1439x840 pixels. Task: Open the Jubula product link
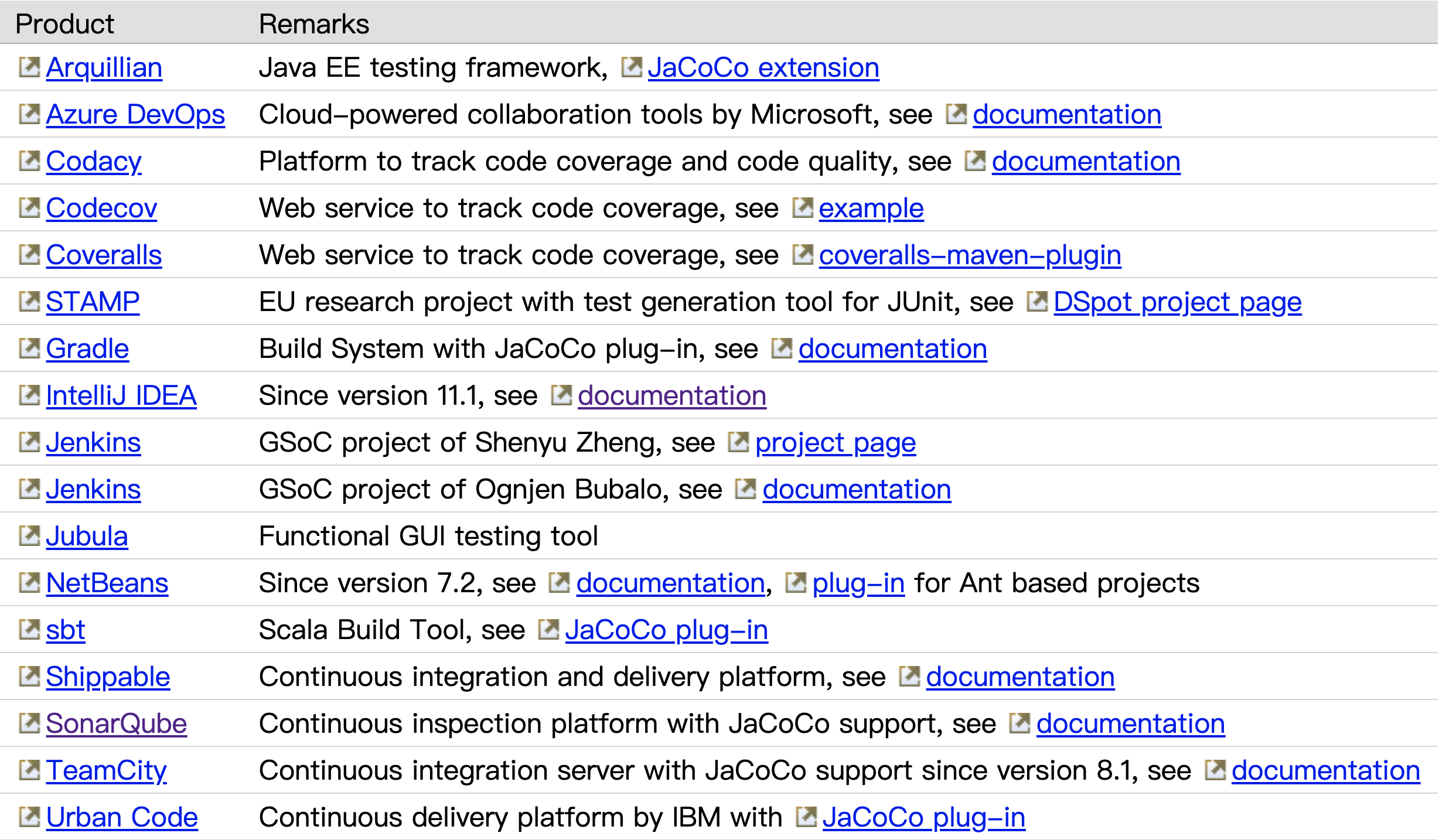point(87,536)
